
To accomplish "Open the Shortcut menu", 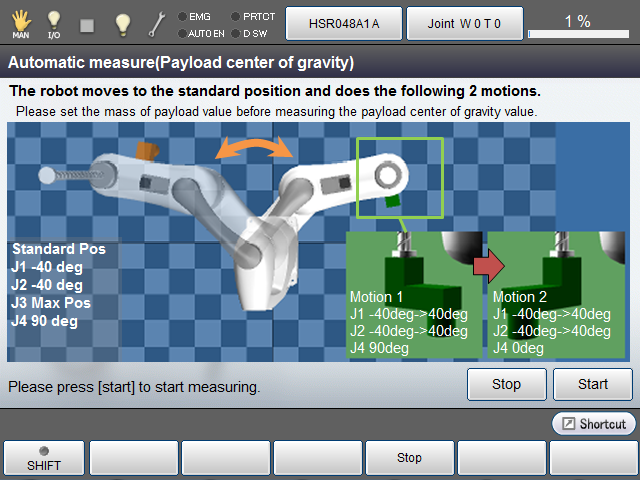I will pos(593,424).
